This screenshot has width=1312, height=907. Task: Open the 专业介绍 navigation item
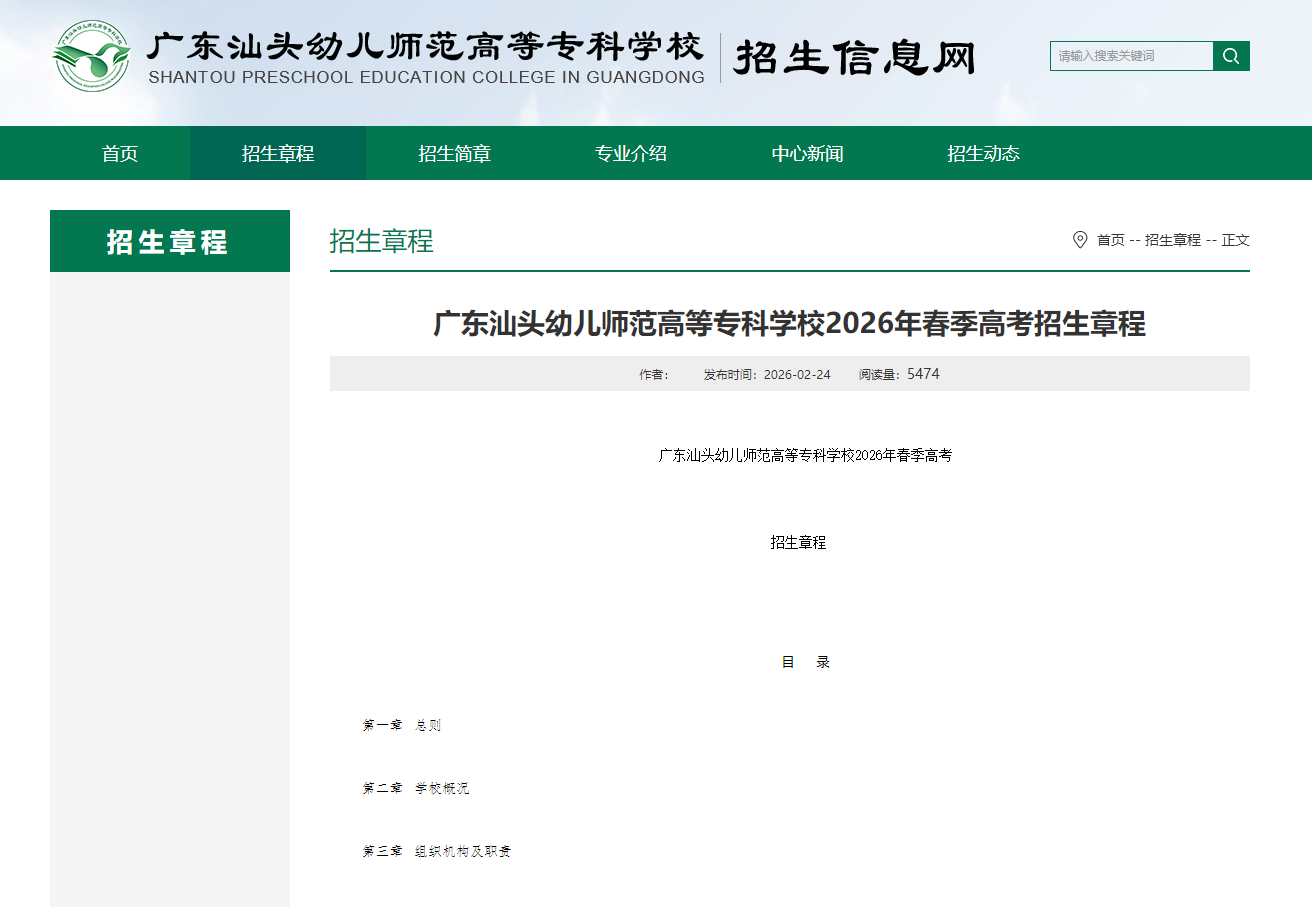tap(631, 153)
